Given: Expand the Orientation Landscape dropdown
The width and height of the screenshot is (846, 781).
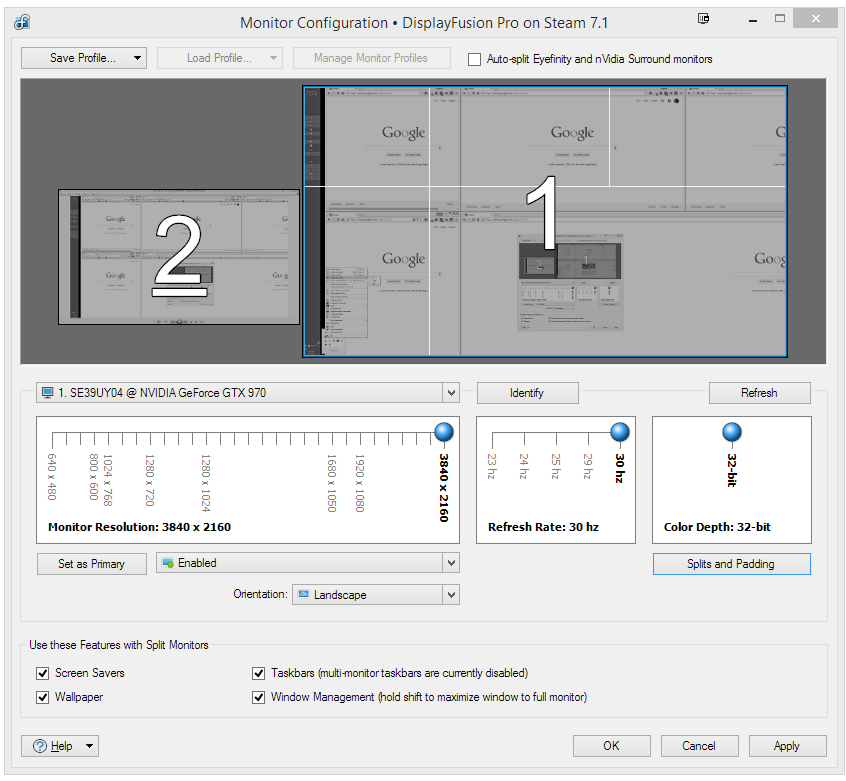Looking at the screenshot, I should (451, 595).
